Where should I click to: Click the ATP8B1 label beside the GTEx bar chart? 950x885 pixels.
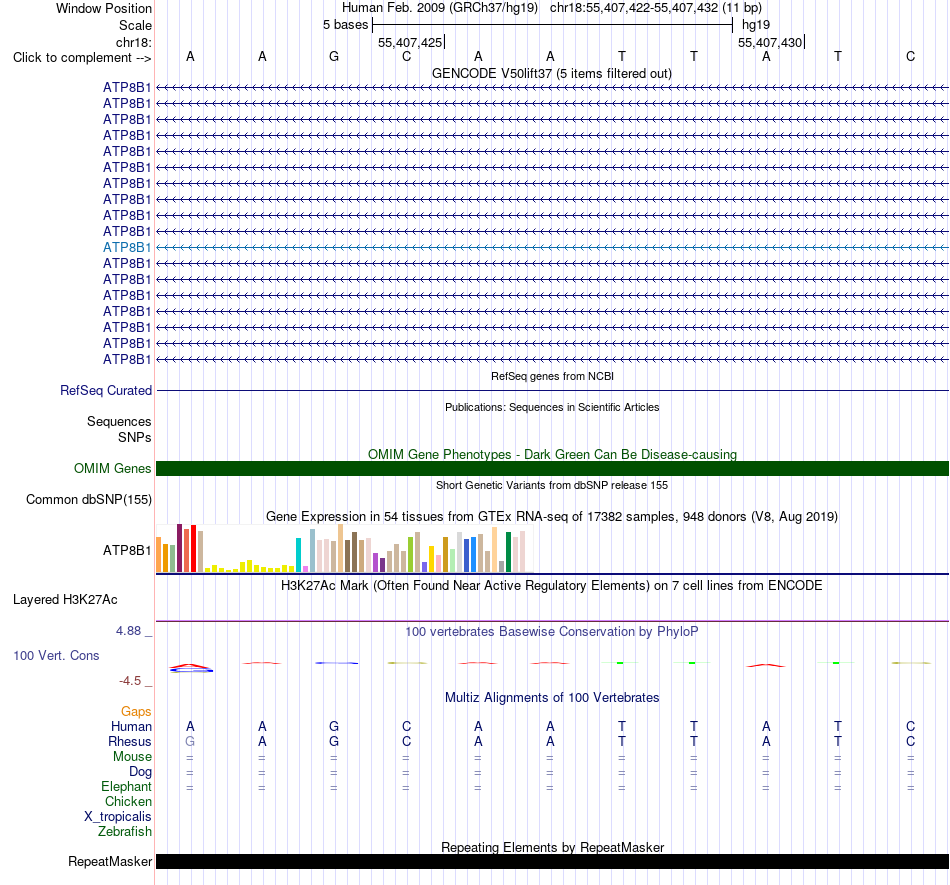[127, 550]
